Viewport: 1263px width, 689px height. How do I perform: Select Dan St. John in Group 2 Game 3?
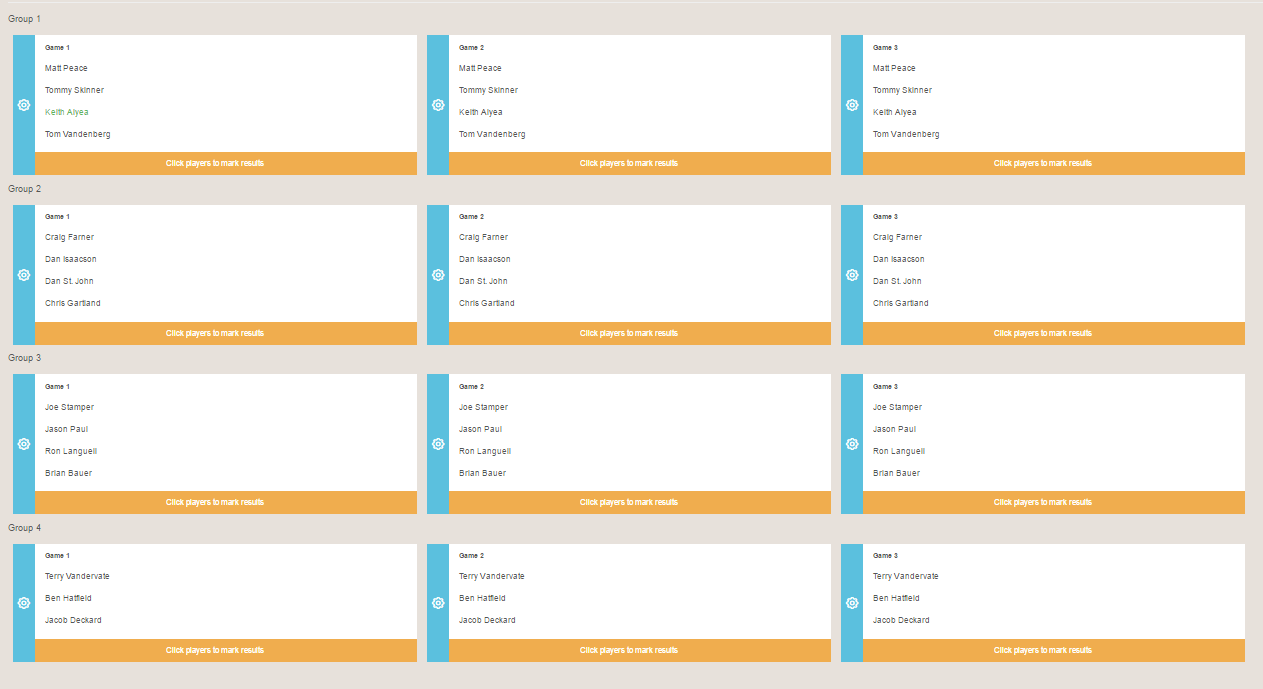897,281
